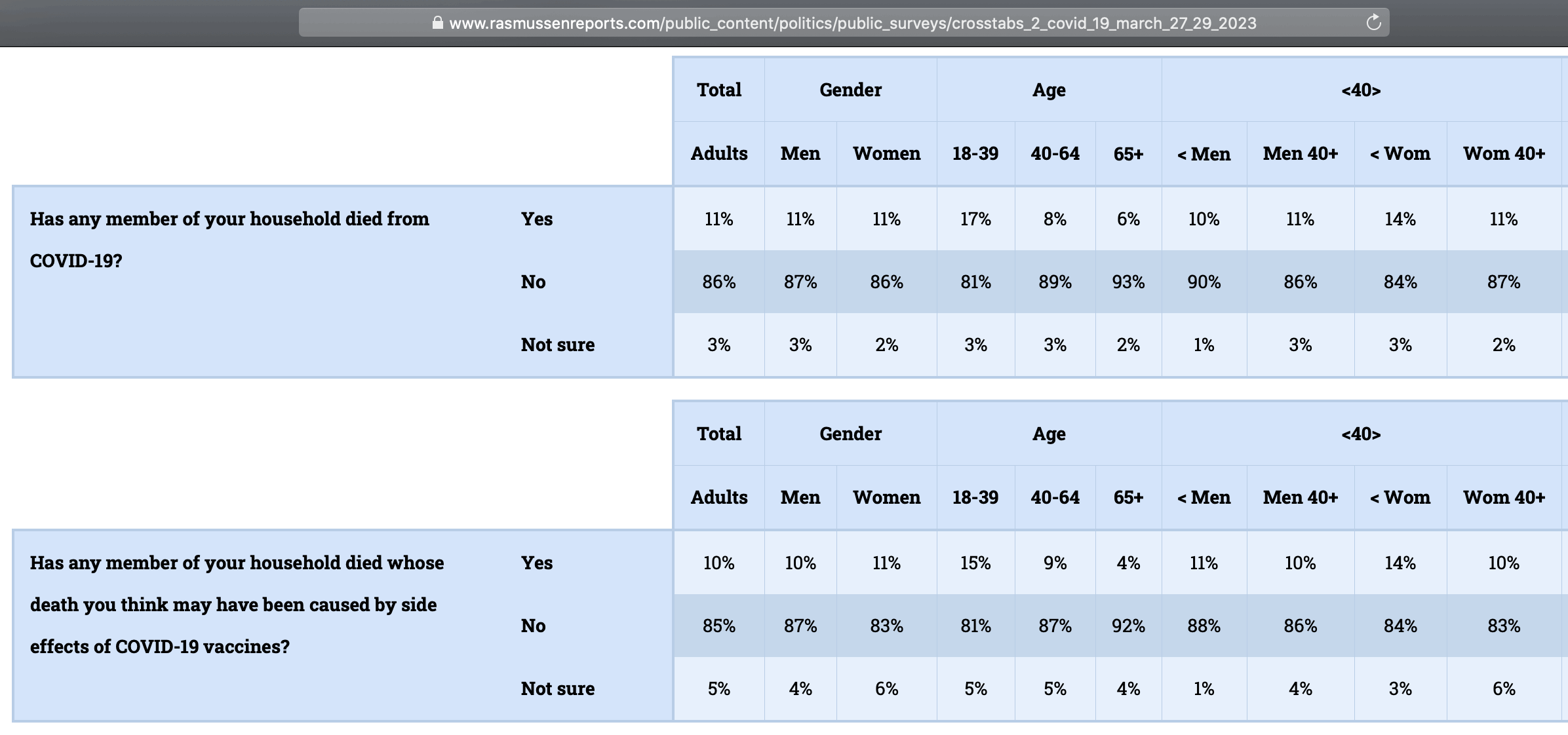Select the Not sure label in first table
This screenshot has width=1568, height=735.
click(x=558, y=345)
